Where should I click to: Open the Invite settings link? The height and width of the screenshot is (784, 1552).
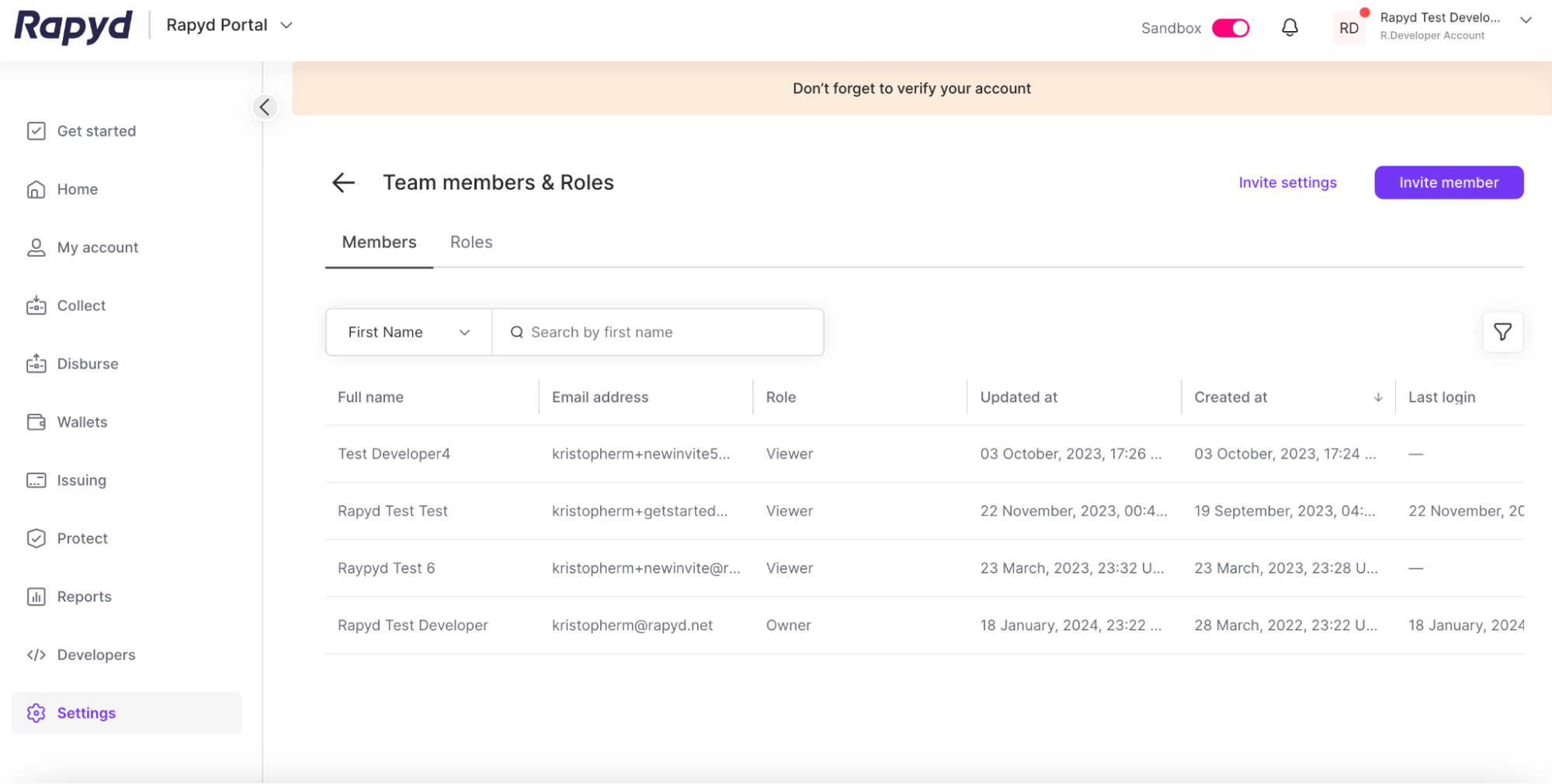click(1287, 182)
